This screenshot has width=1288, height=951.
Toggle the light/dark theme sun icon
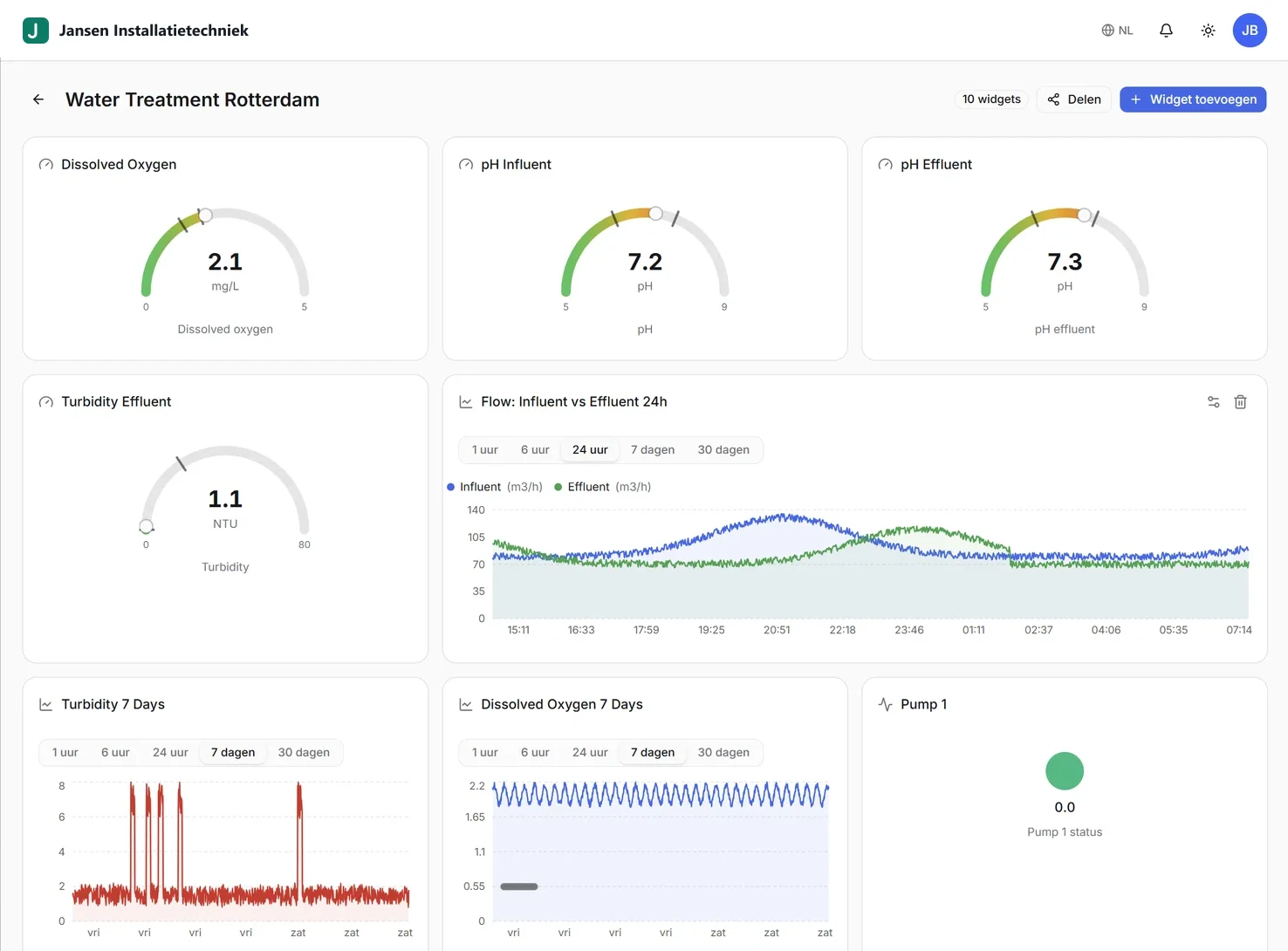coord(1208,31)
